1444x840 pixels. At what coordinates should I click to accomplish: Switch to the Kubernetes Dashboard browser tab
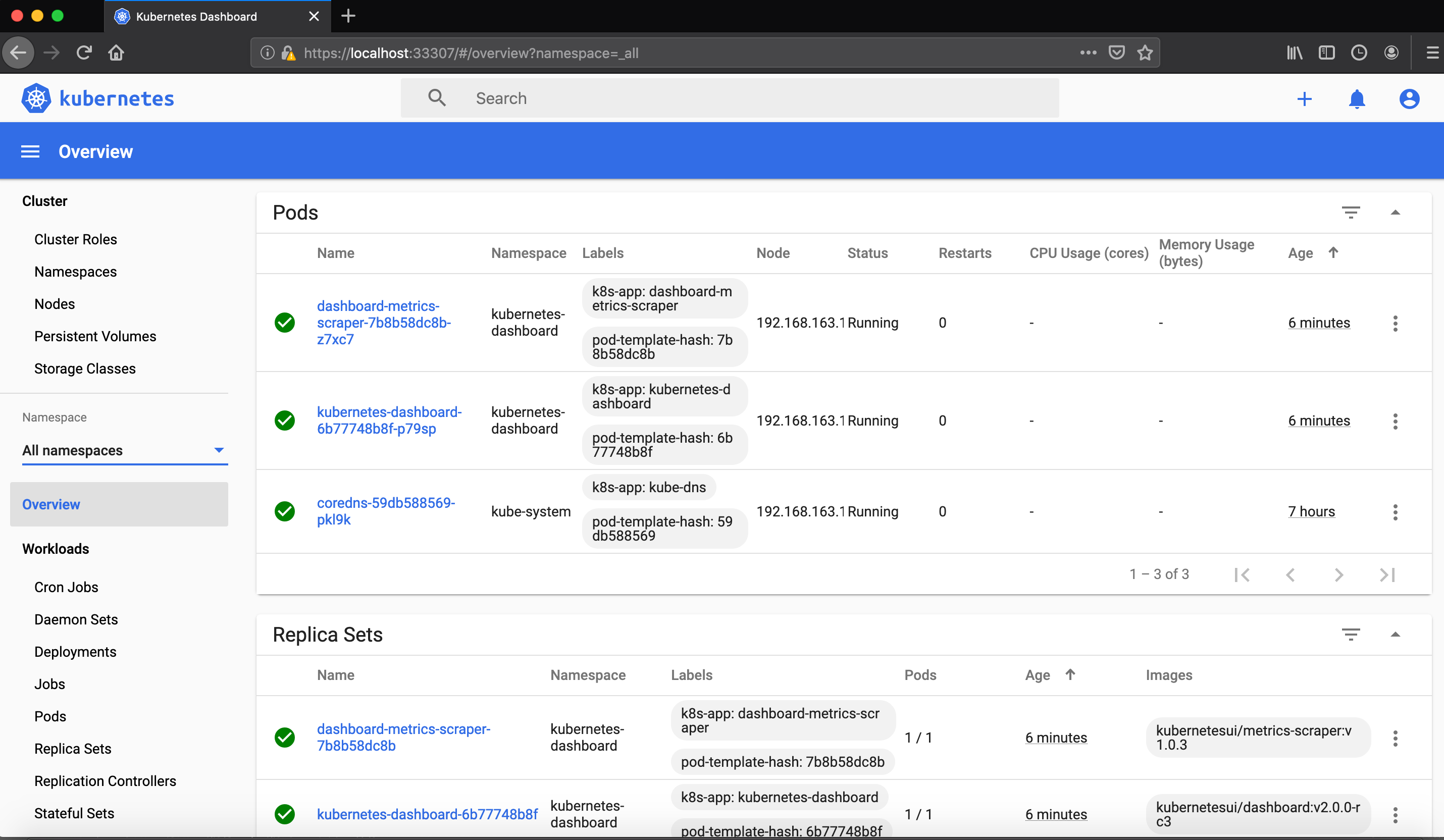pyautogui.click(x=197, y=16)
